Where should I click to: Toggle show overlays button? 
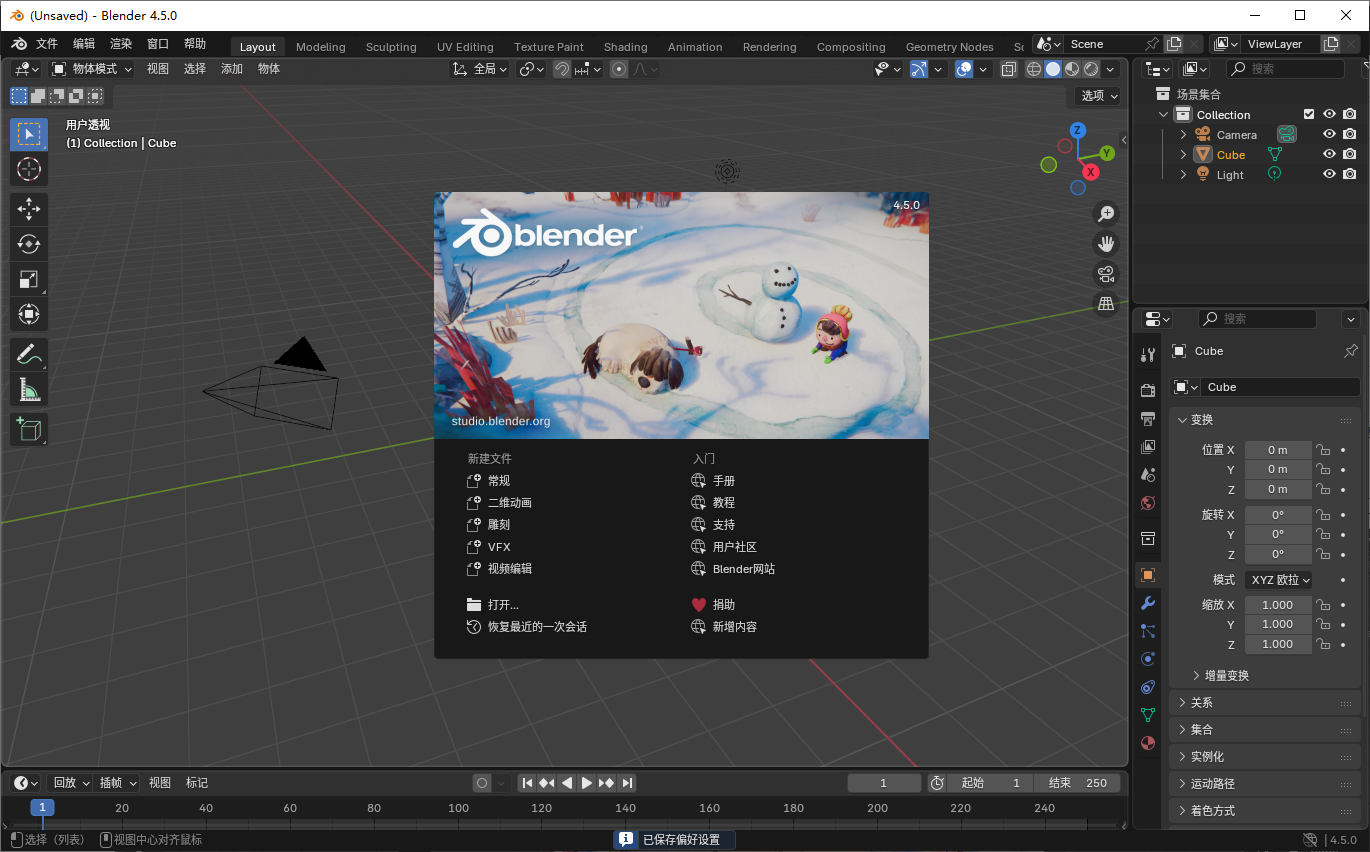click(964, 69)
